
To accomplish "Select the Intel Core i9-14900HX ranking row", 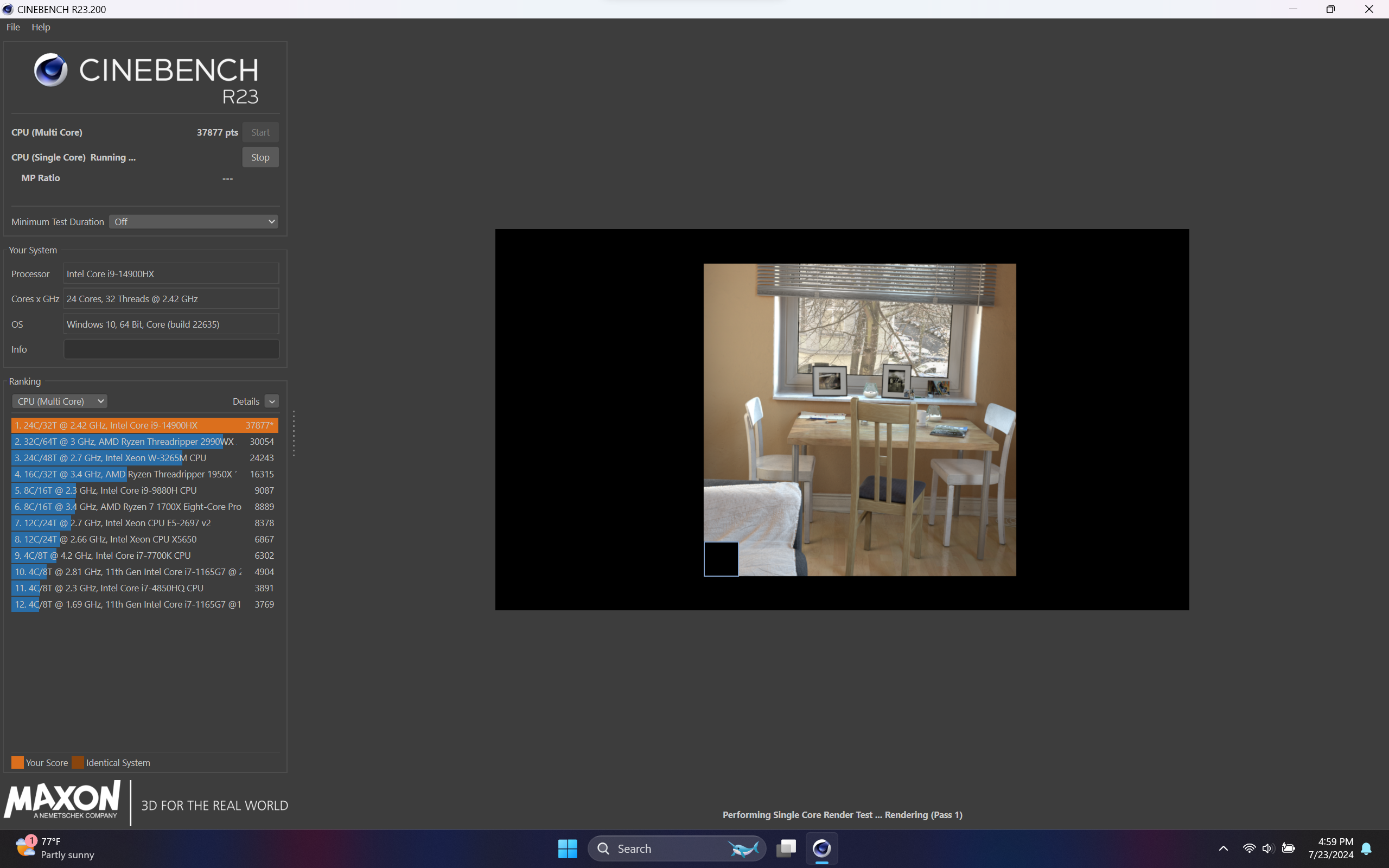I will [145, 425].
